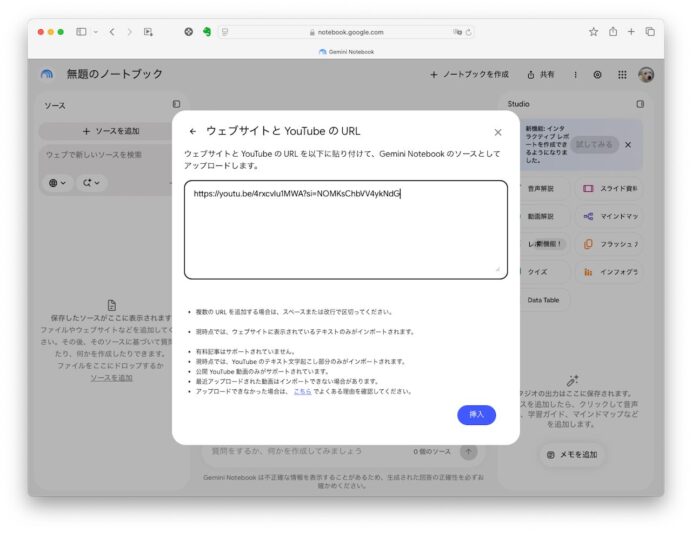The height and width of the screenshot is (533, 692).
Task: Select フラッシュカード tile icon
Action: coord(588,244)
